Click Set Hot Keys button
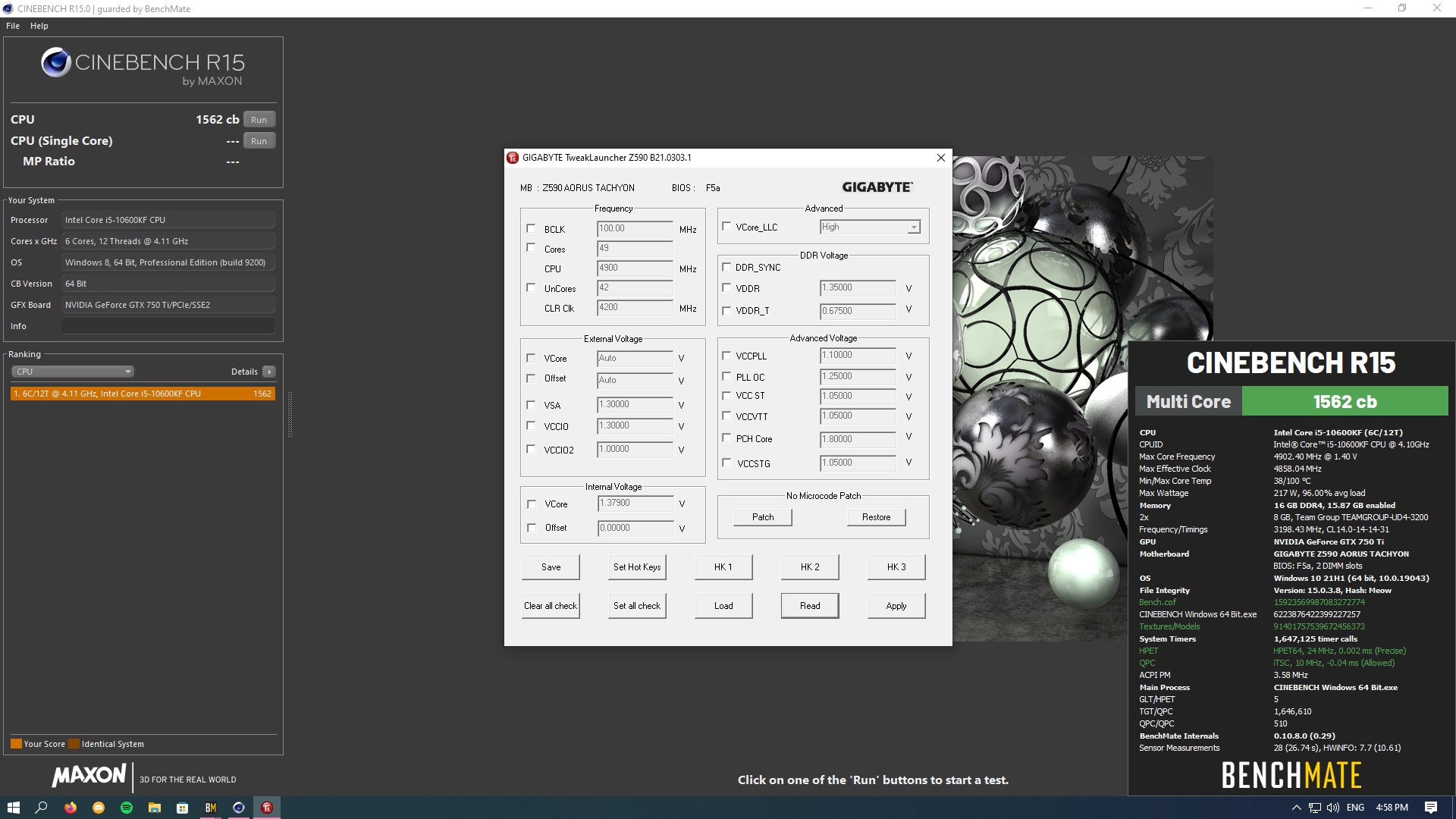Screen dimensions: 1456x819 (x=637, y=567)
